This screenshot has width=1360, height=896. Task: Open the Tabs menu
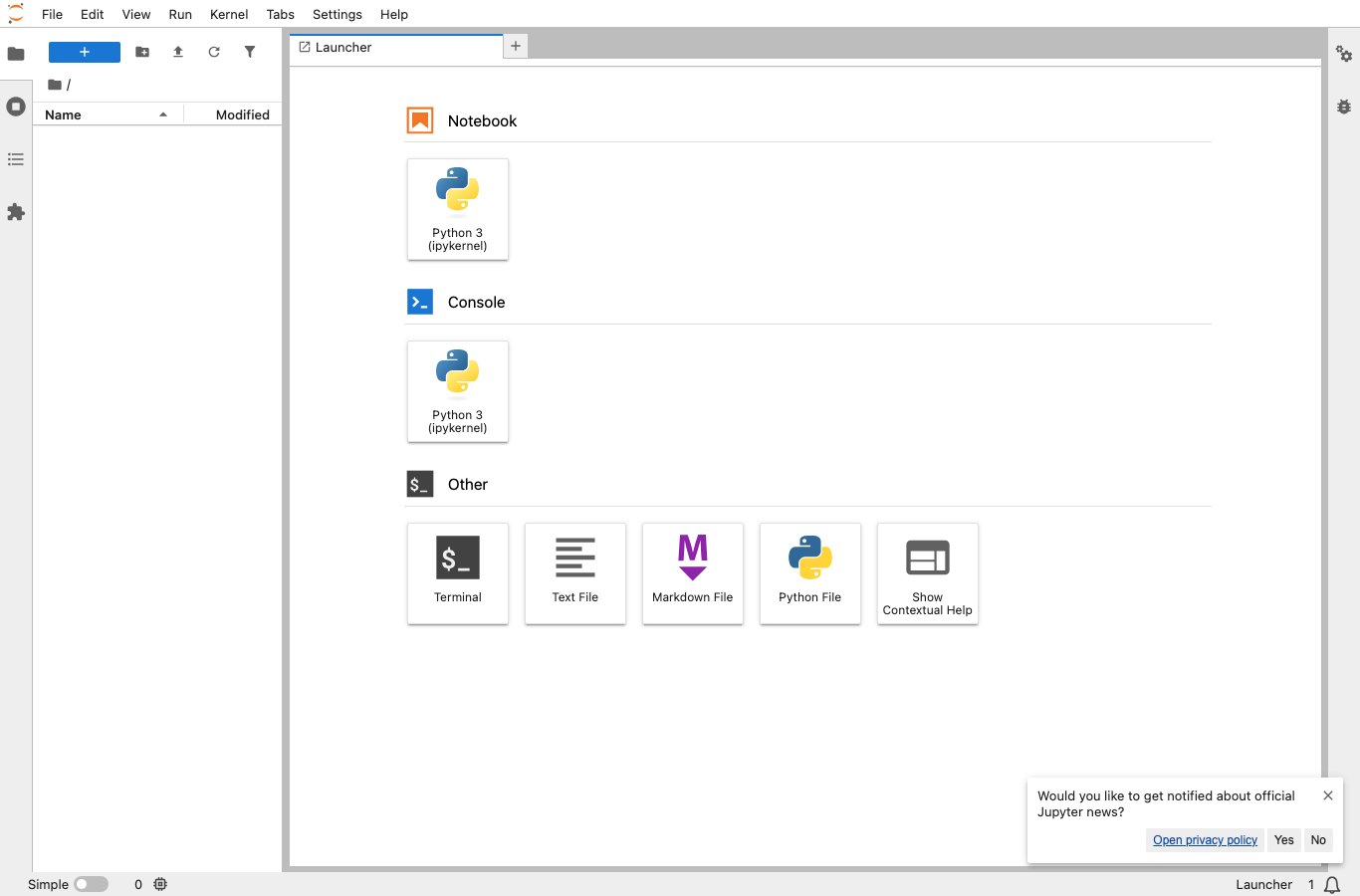click(281, 14)
